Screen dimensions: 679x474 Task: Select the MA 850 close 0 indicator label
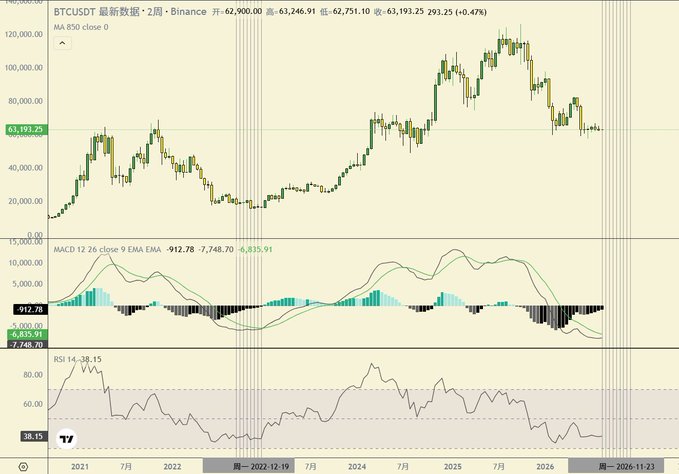click(81, 27)
